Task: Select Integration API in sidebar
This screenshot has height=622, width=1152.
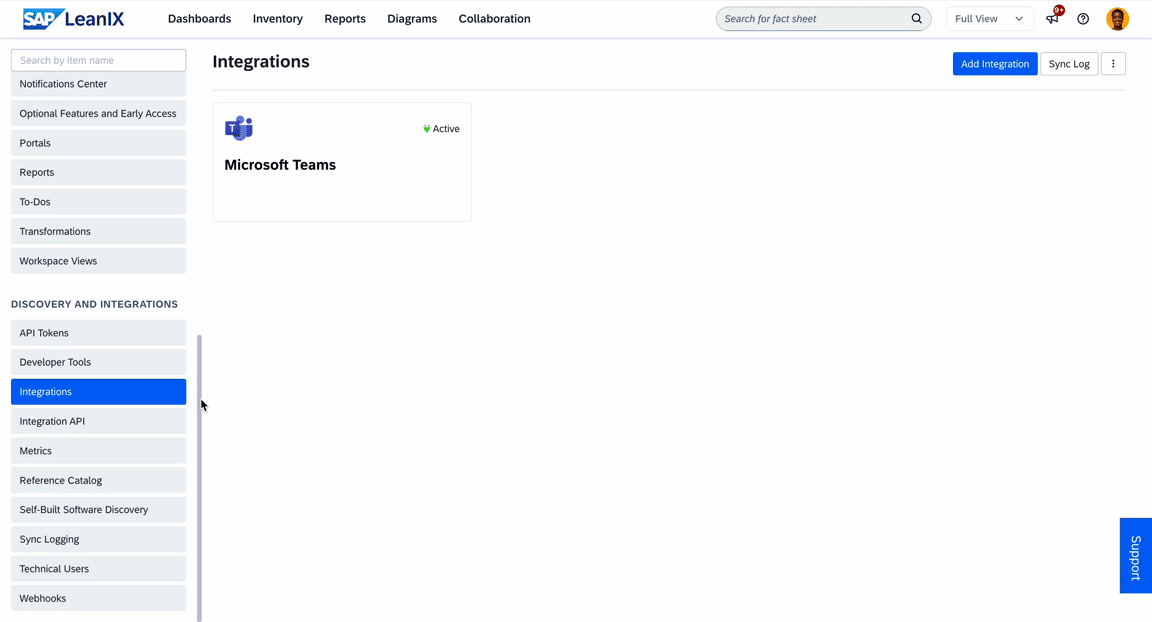Action: coord(98,421)
